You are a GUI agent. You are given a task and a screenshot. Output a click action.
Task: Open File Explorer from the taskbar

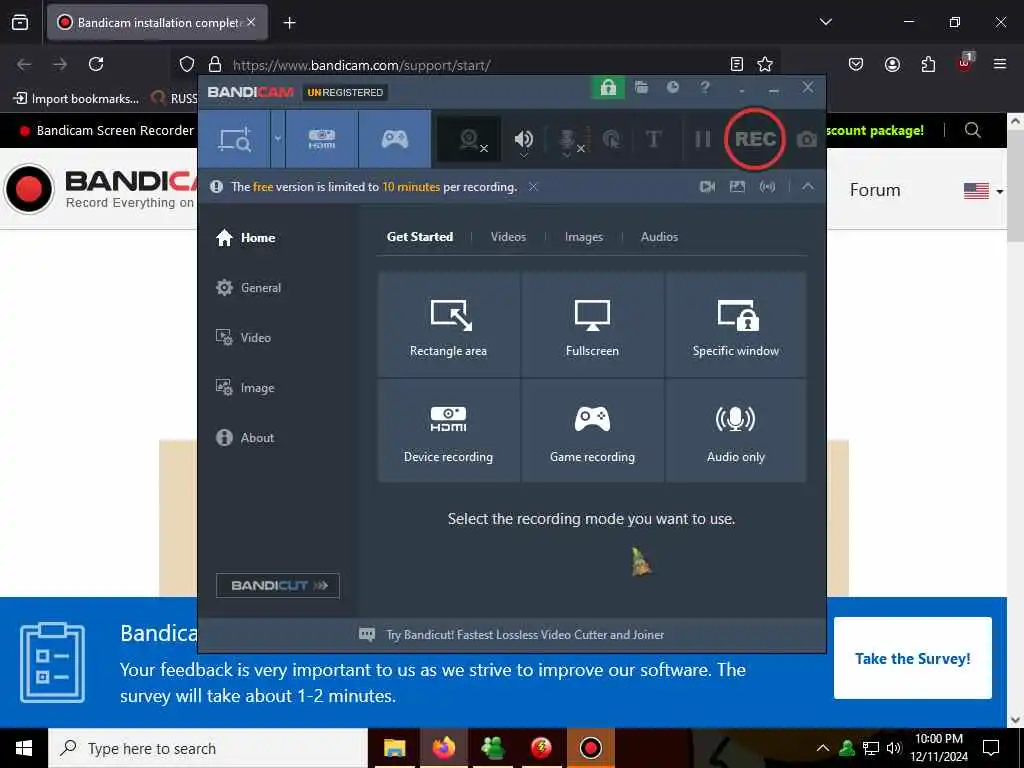tap(394, 748)
